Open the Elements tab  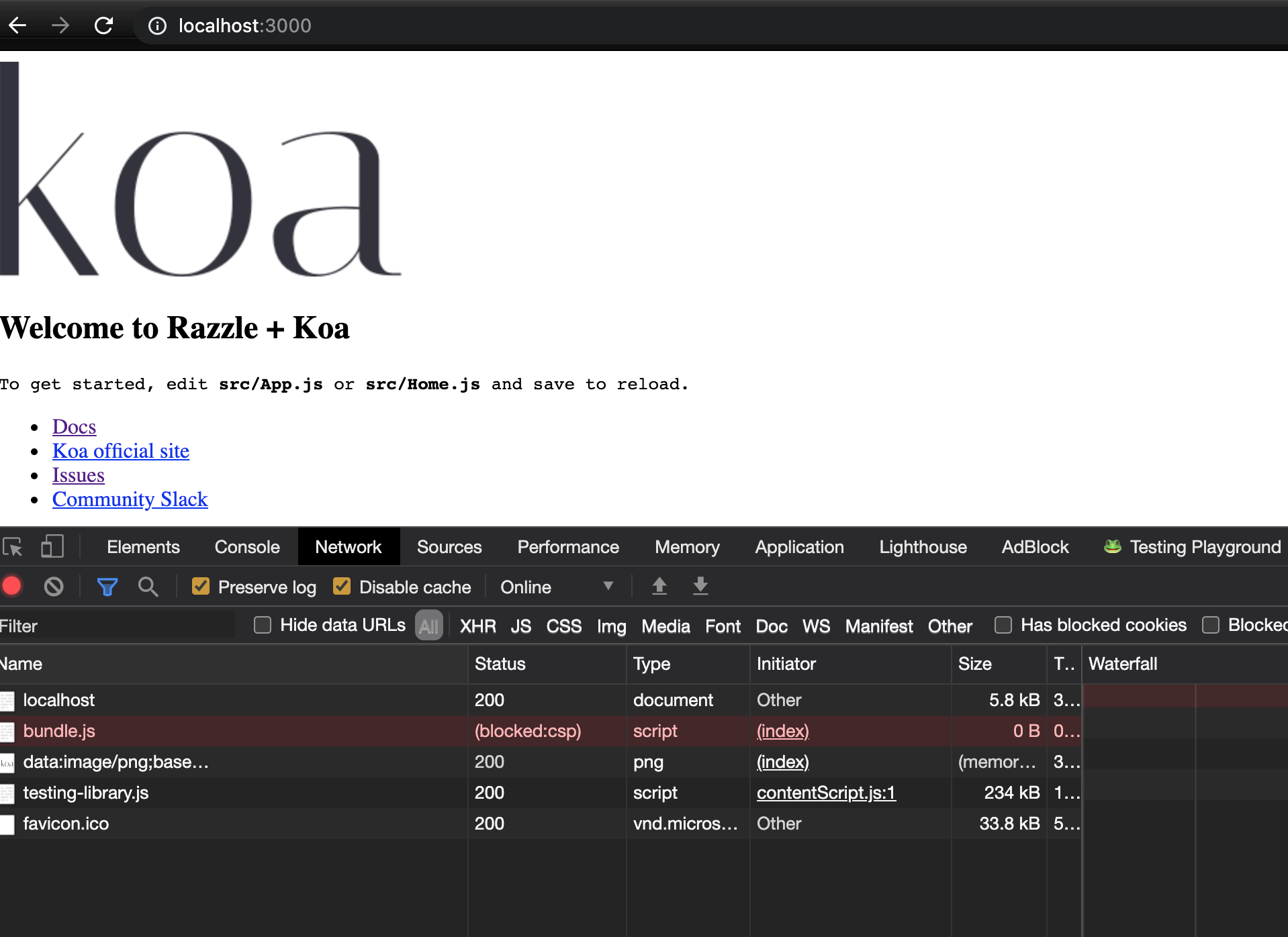(x=143, y=547)
